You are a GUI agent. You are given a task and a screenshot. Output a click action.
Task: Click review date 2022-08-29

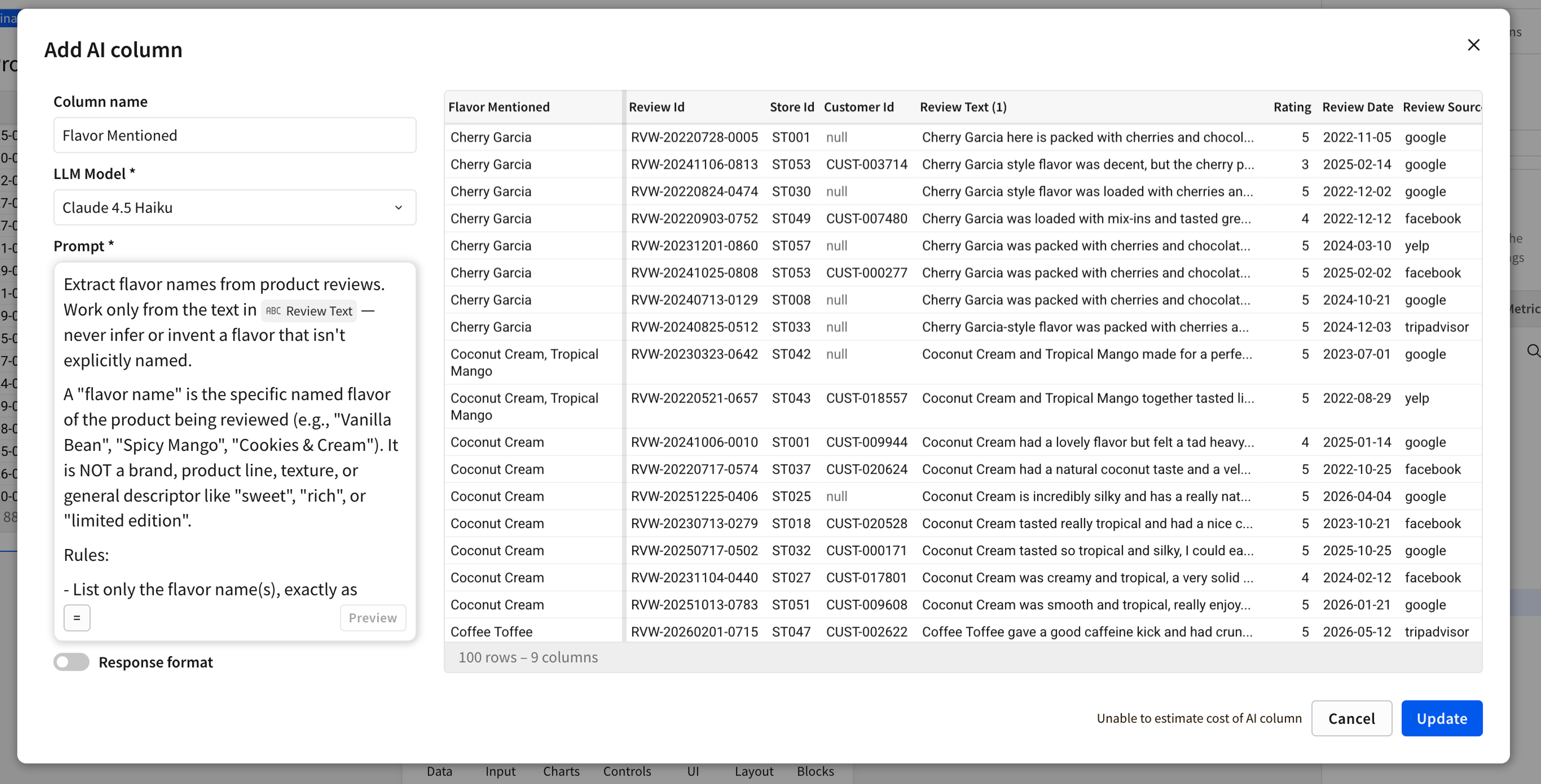[1357, 398]
